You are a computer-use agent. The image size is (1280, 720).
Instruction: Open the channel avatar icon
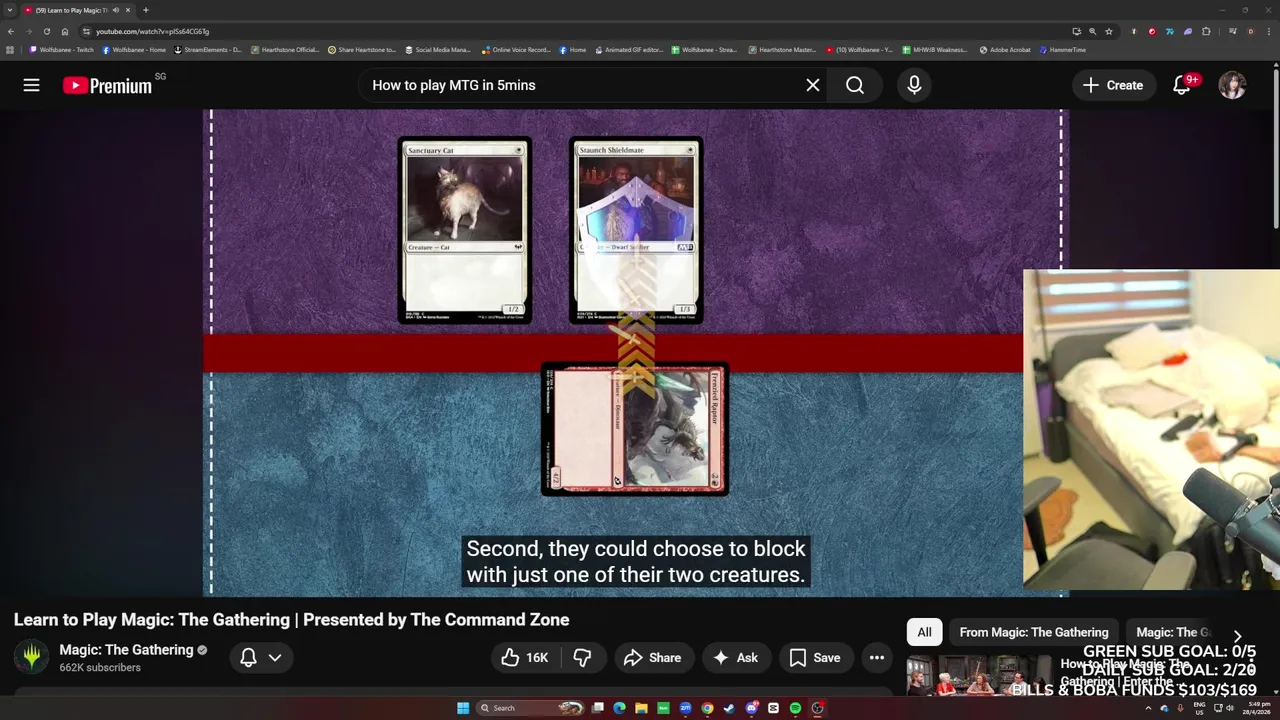(x=32, y=657)
